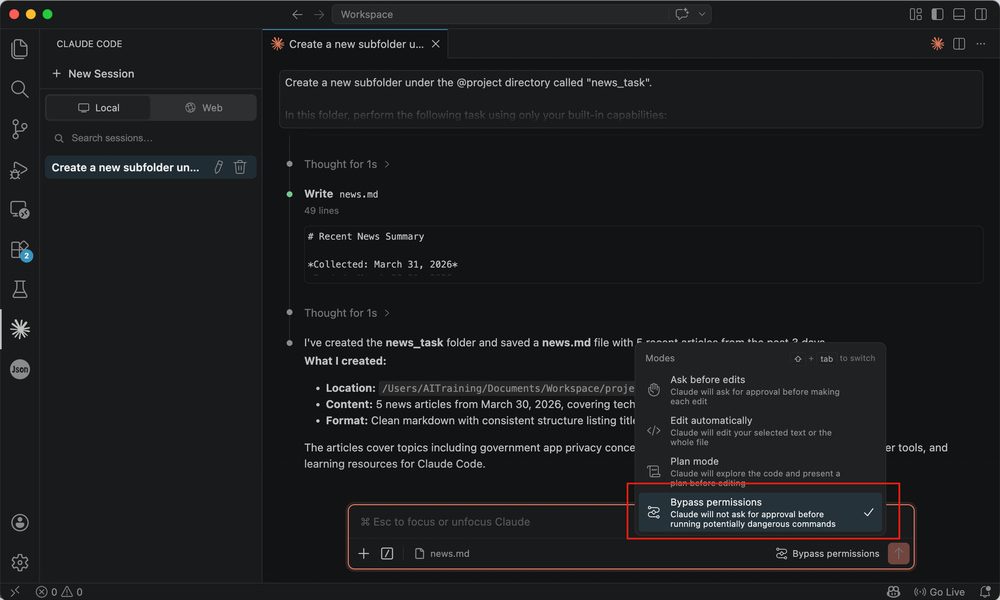The image size is (1000, 600).
Task: Switch to the Web sessions tab
Action: (203, 108)
